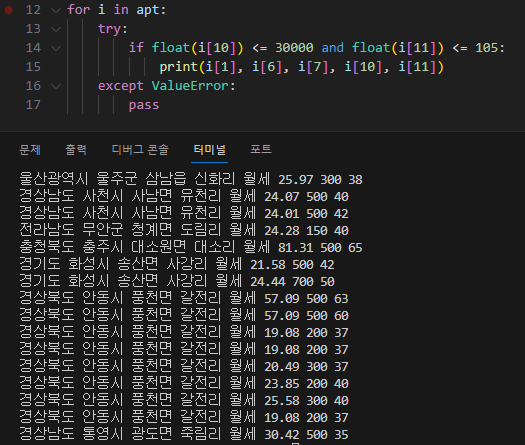Click terminal row ending 24.01 500 42
This screenshot has height=445, width=525.
184,213
